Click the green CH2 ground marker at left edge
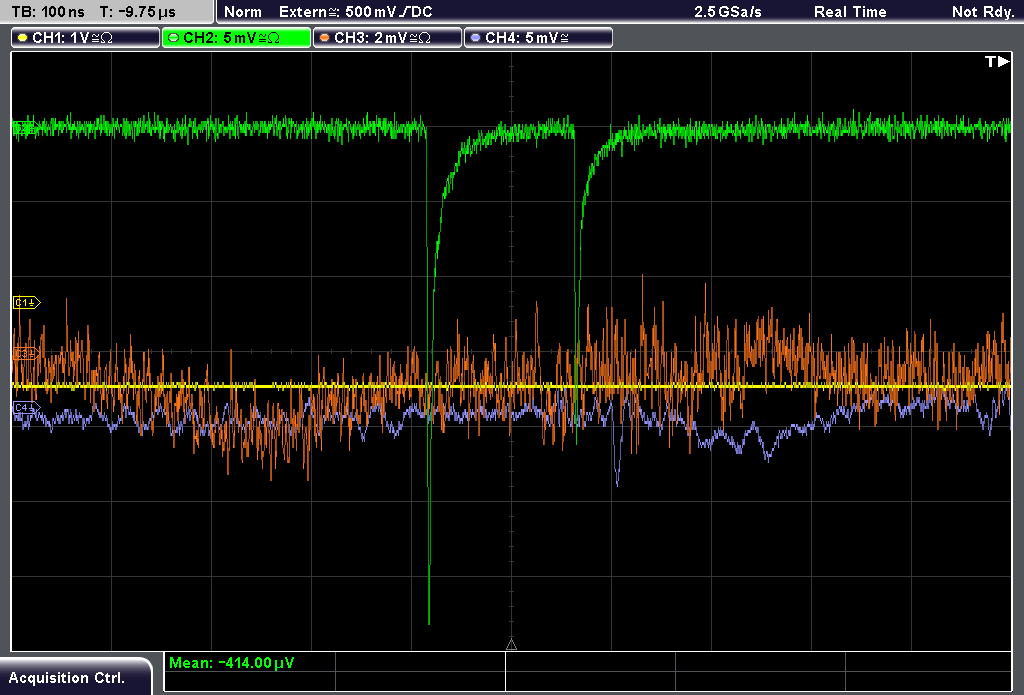Image resolution: width=1024 pixels, height=695 pixels. [24, 127]
